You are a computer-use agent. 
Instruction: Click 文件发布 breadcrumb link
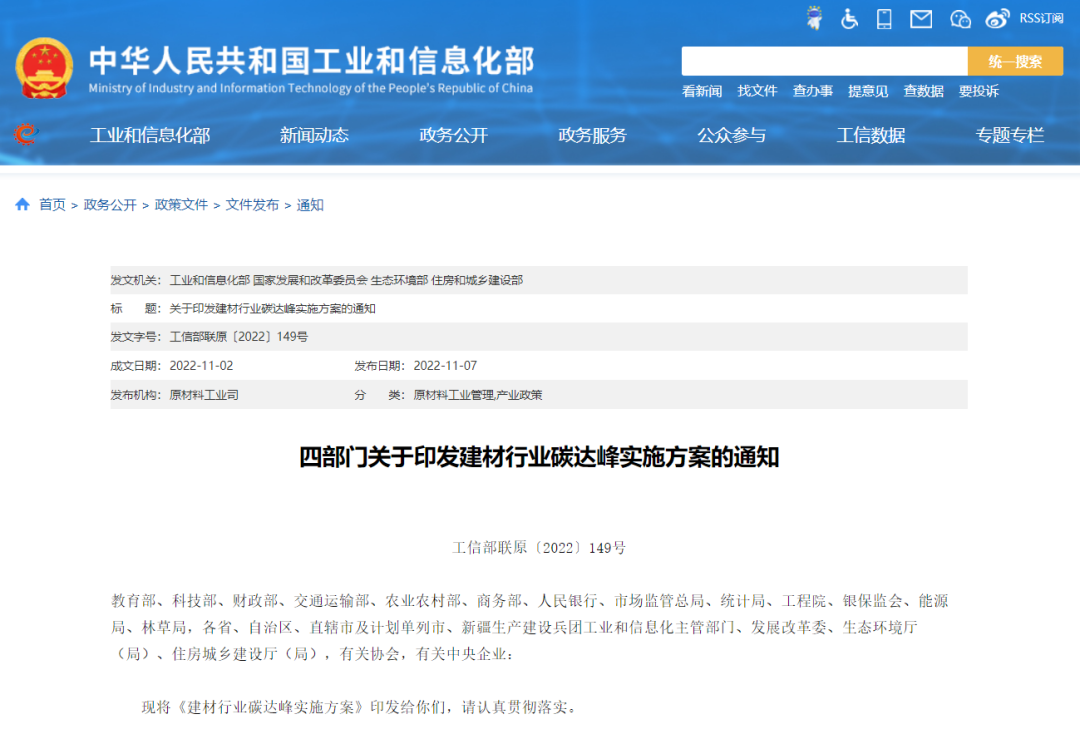[x=252, y=204]
